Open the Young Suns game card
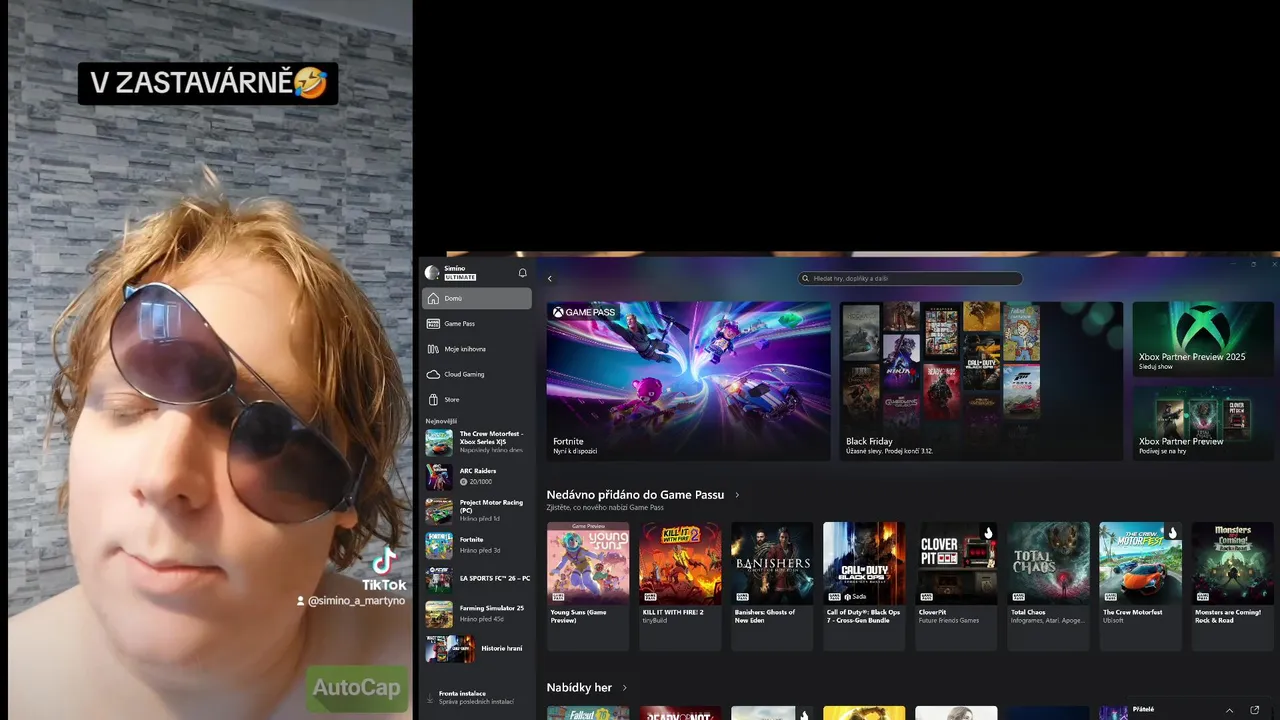 (588, 586)
